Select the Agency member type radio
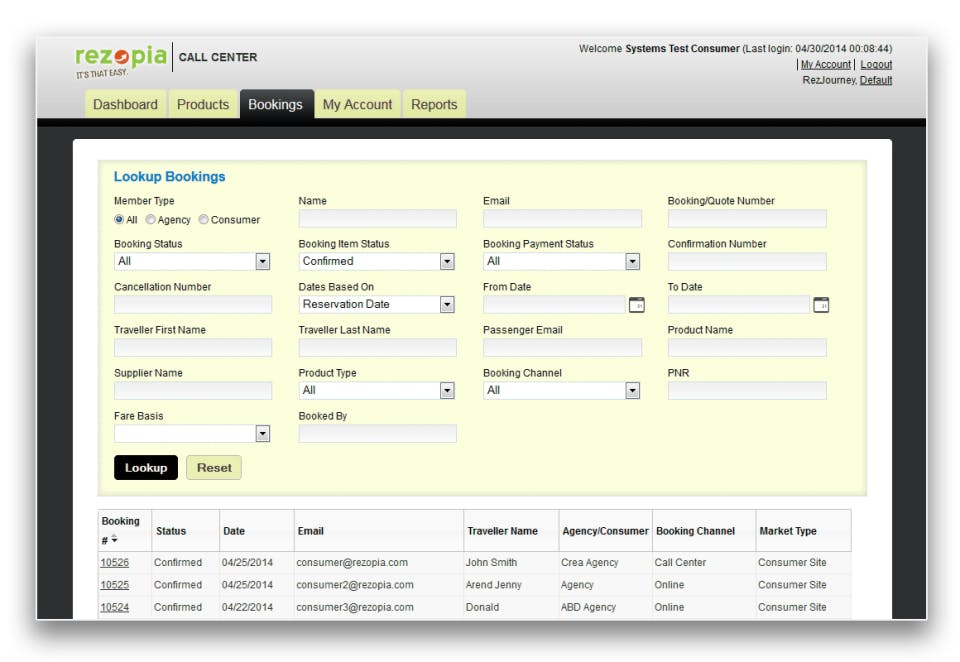Image resolution: width=960 pixels, height=662 pixels. tap(151, 219)
